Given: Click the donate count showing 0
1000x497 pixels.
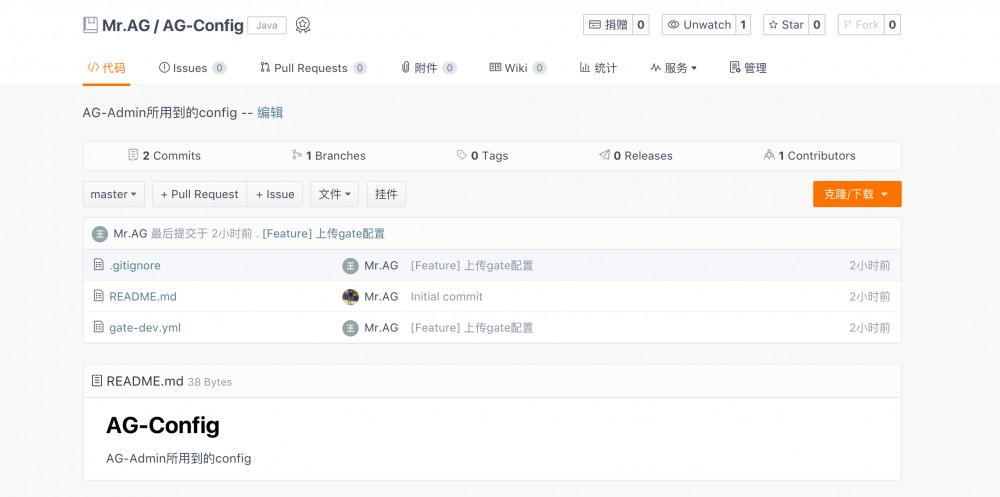Looking at the screenshot, I should coord(641,25).
